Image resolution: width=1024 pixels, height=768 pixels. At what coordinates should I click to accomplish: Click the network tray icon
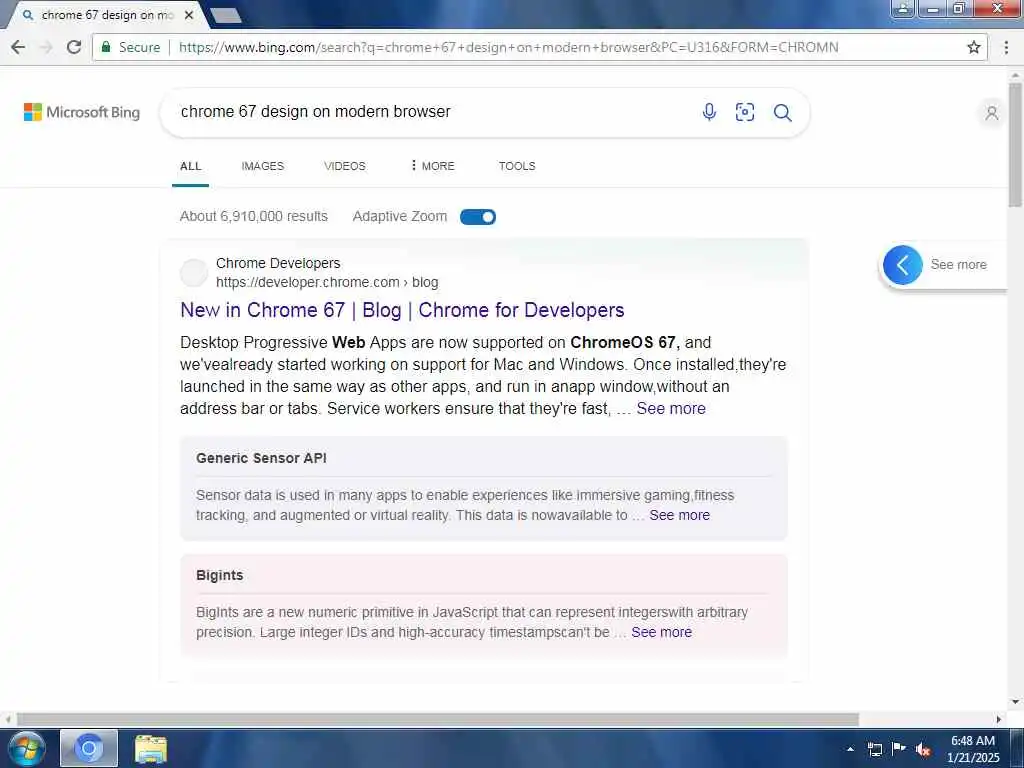(875, 749)
